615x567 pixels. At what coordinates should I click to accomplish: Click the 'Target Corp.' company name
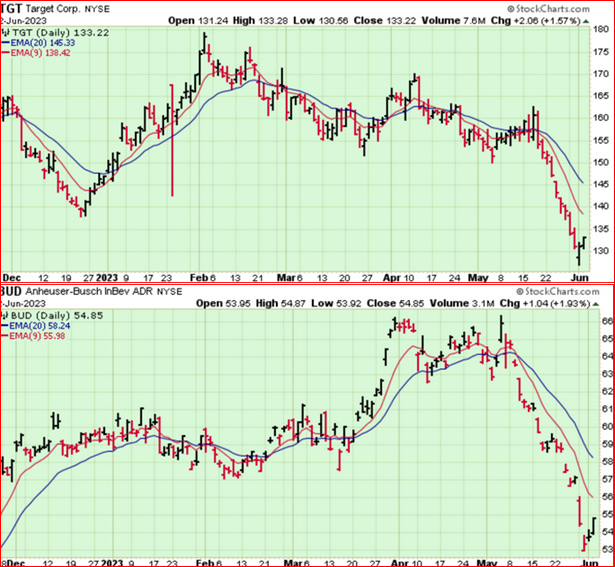pyautogui.click(x=53, y=9)
